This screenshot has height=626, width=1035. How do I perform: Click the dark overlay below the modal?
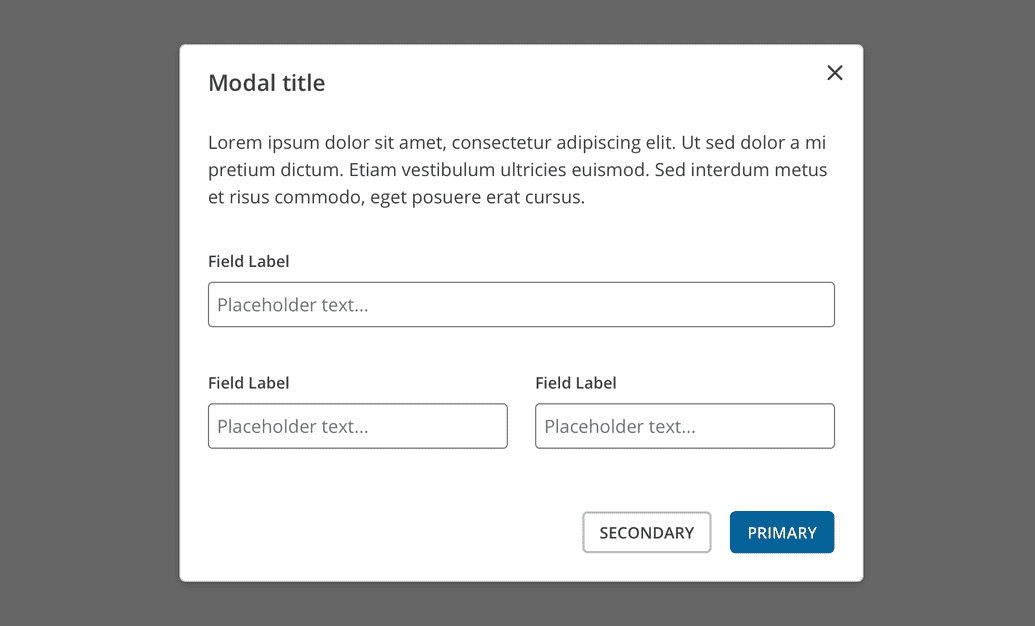517,604
